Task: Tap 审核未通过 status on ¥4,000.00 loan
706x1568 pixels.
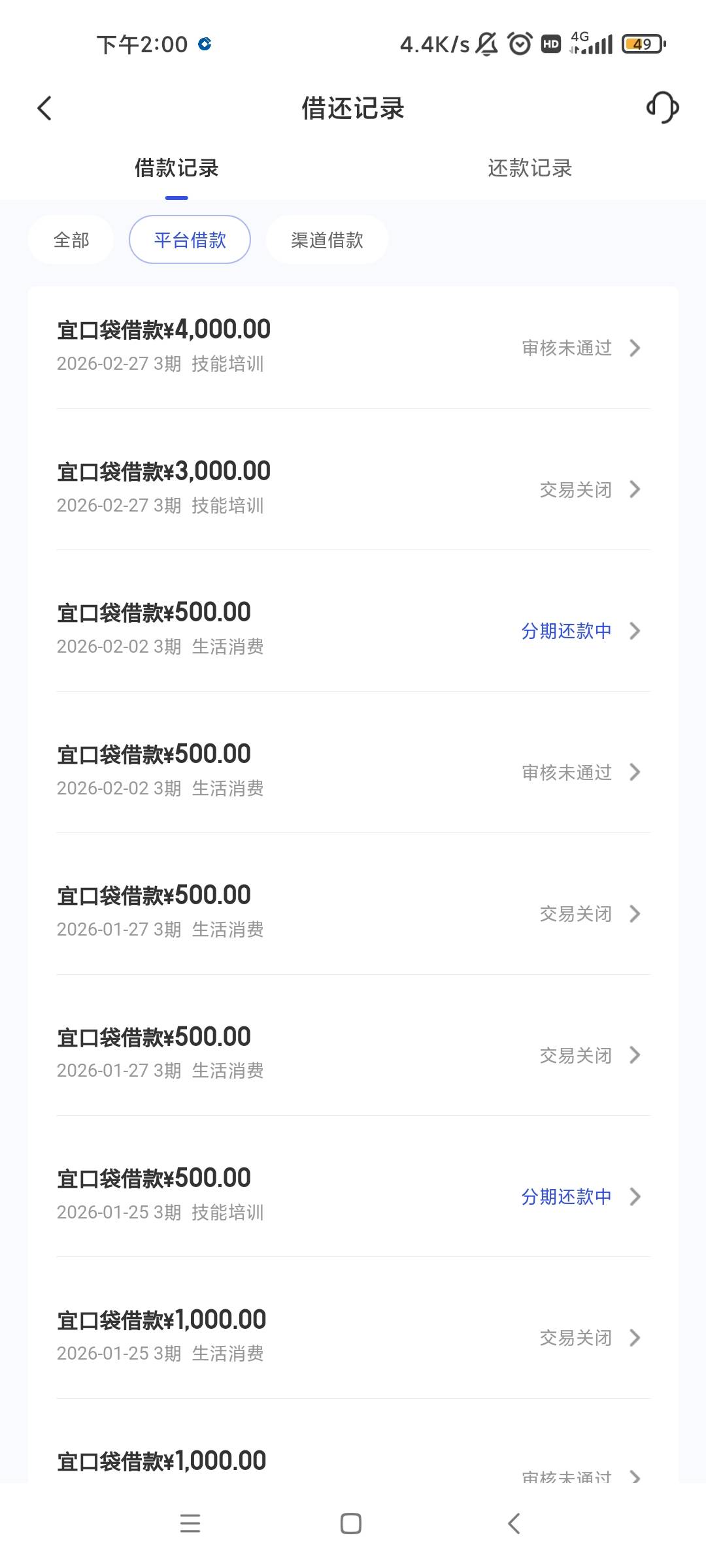Action: click(566, 348)
